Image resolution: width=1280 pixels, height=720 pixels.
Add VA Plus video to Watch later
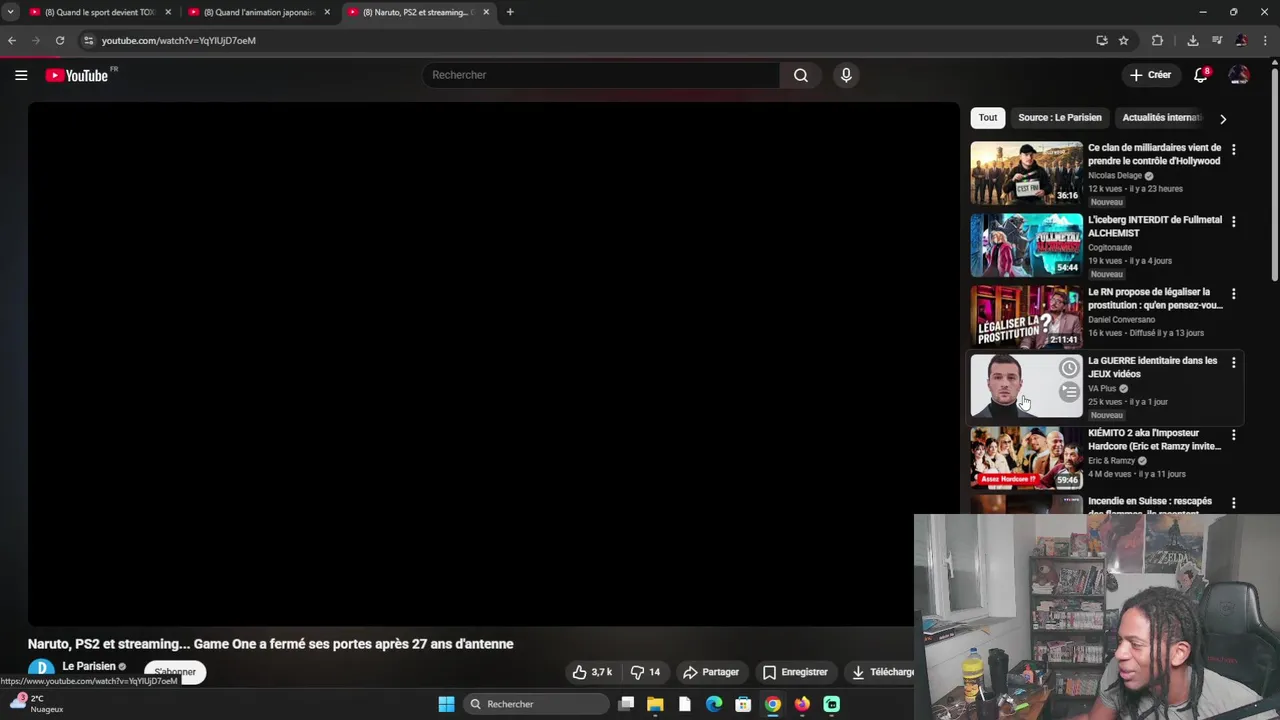coord(1069,368)
